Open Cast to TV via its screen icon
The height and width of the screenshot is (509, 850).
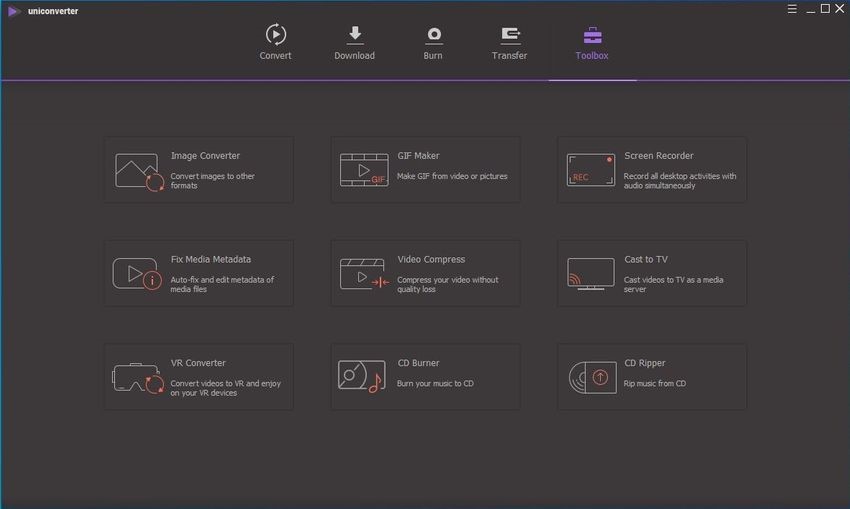coord(590,274)
